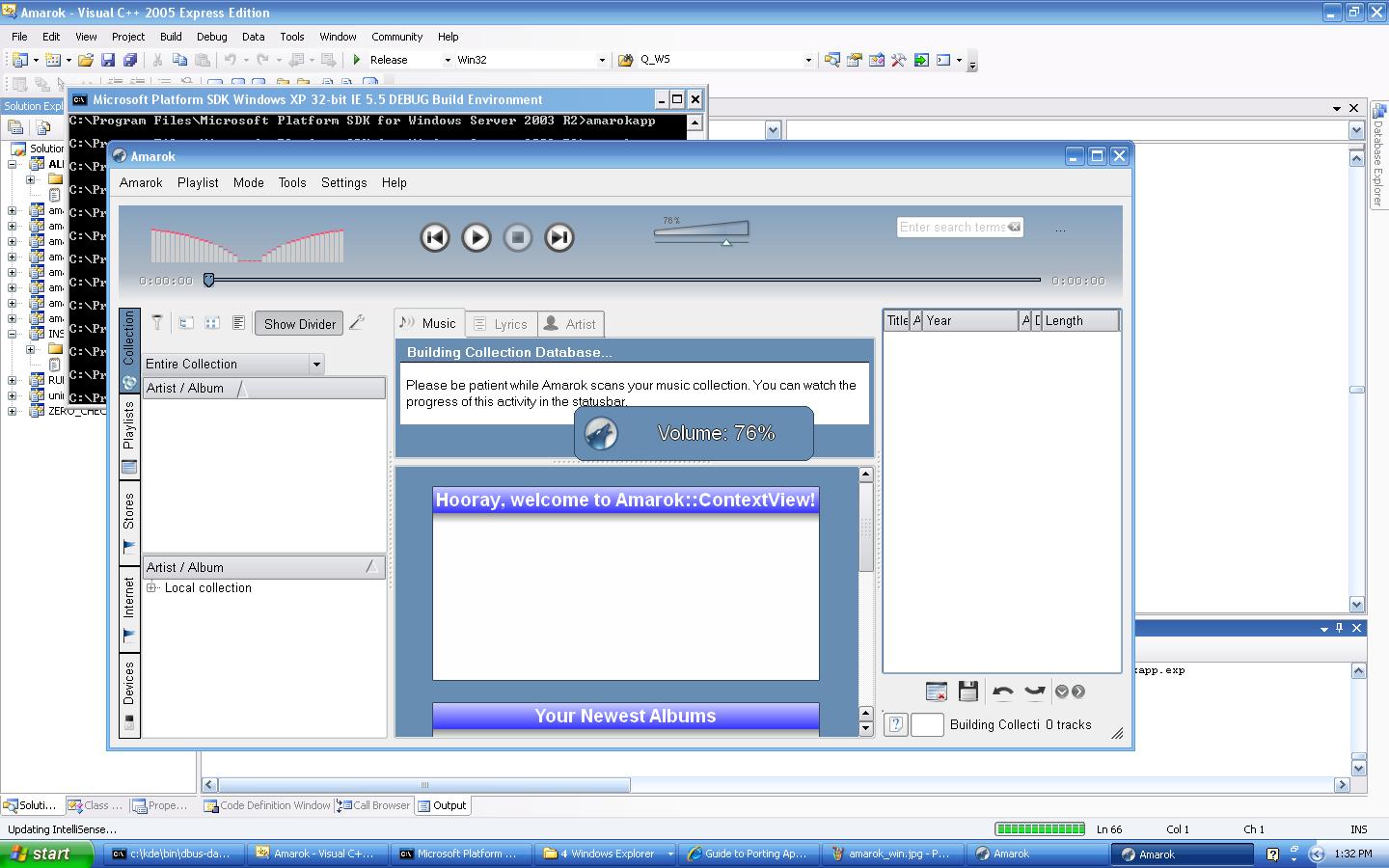Redo the playlist action
The image size is (1389, 868).
[x=1035, y=692]
